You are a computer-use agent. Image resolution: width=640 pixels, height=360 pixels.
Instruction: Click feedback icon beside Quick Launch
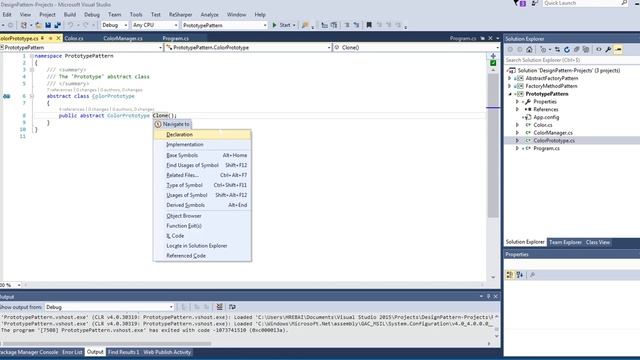pos(535,3)
